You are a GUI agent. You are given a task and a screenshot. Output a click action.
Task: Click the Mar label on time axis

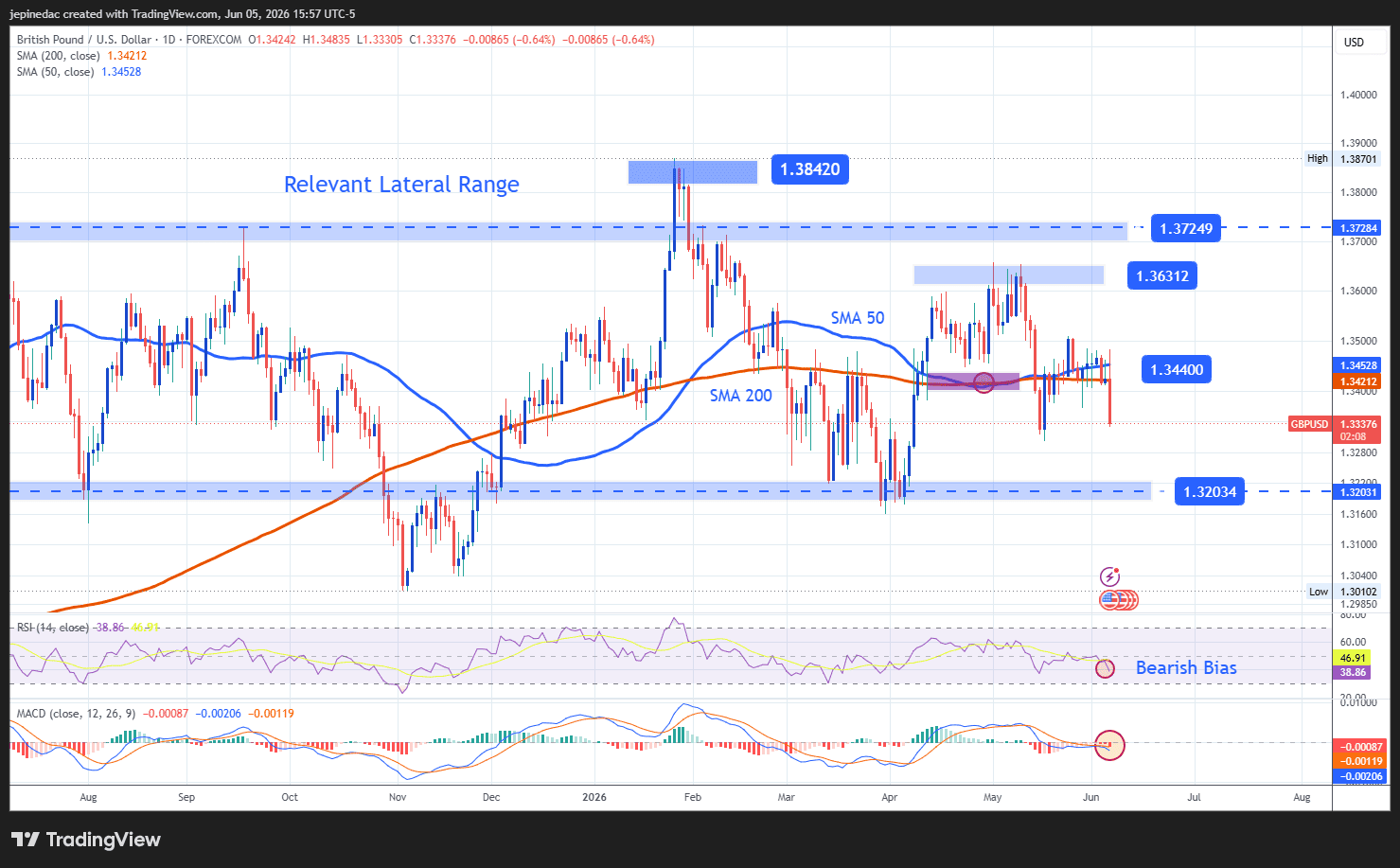(x=787, y=797)
